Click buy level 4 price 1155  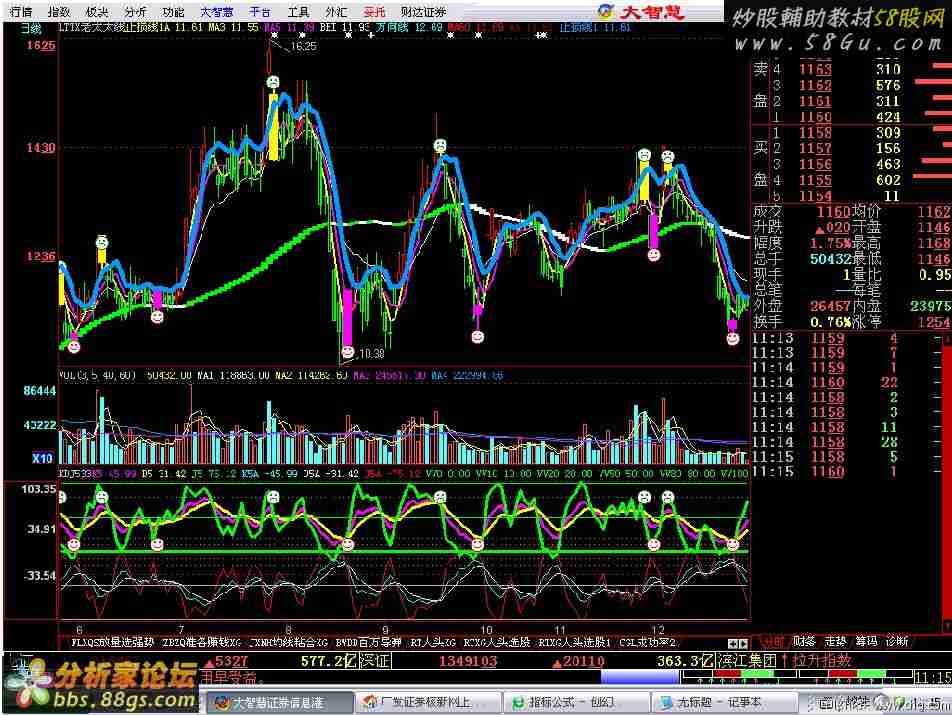(x=815, y=180)
